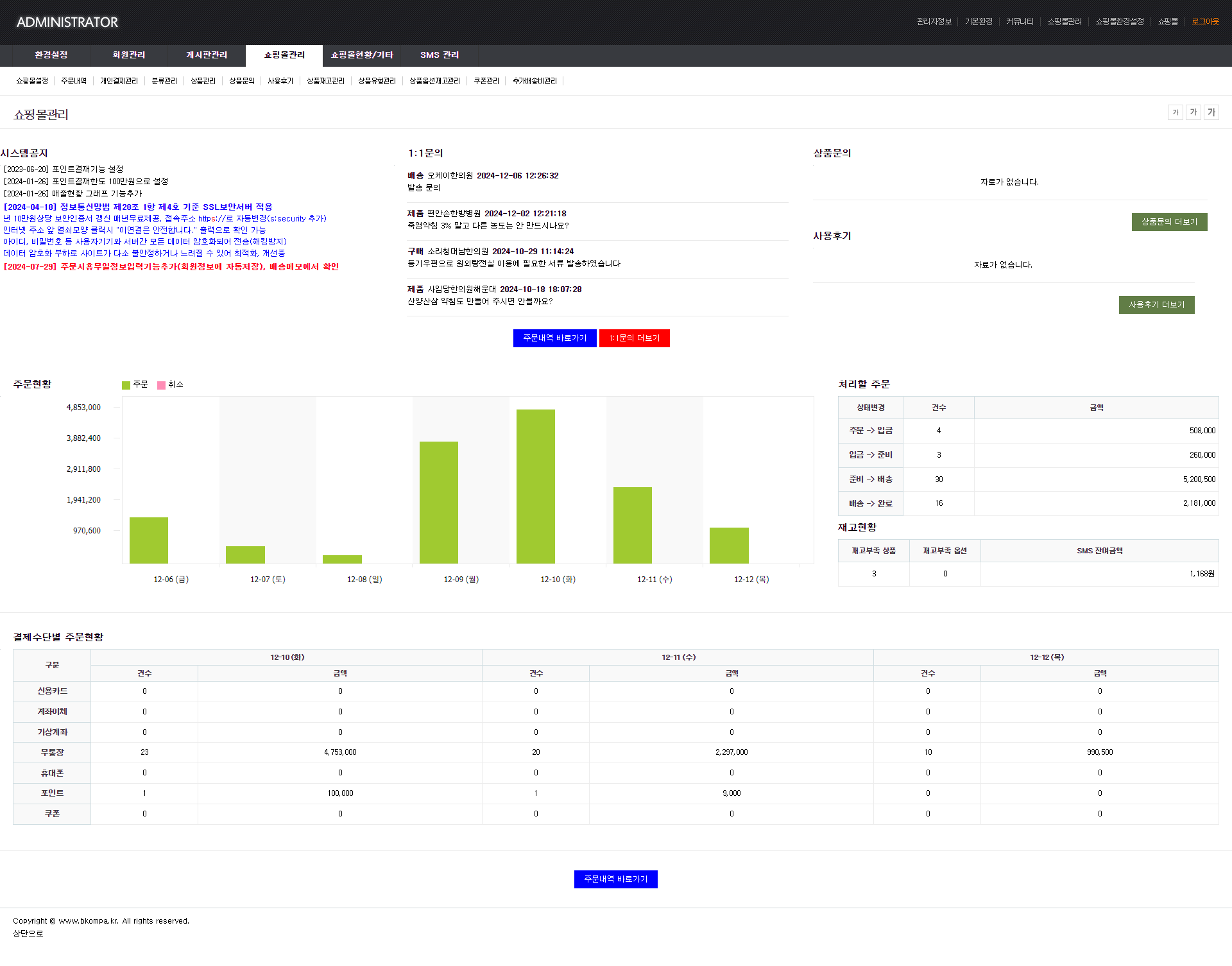Click the medium font size 가 button

tap(1193, 112)
